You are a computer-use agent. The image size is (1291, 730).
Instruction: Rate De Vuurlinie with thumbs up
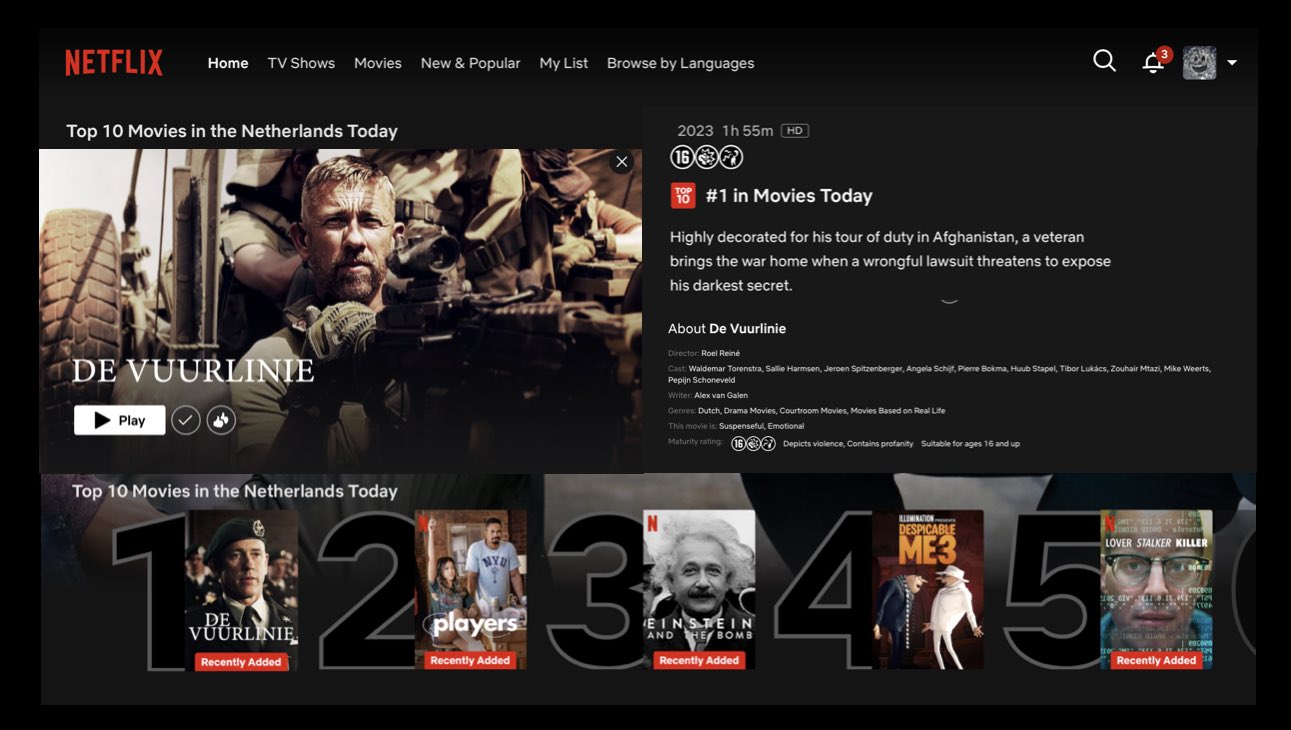(x=221, y=420)
